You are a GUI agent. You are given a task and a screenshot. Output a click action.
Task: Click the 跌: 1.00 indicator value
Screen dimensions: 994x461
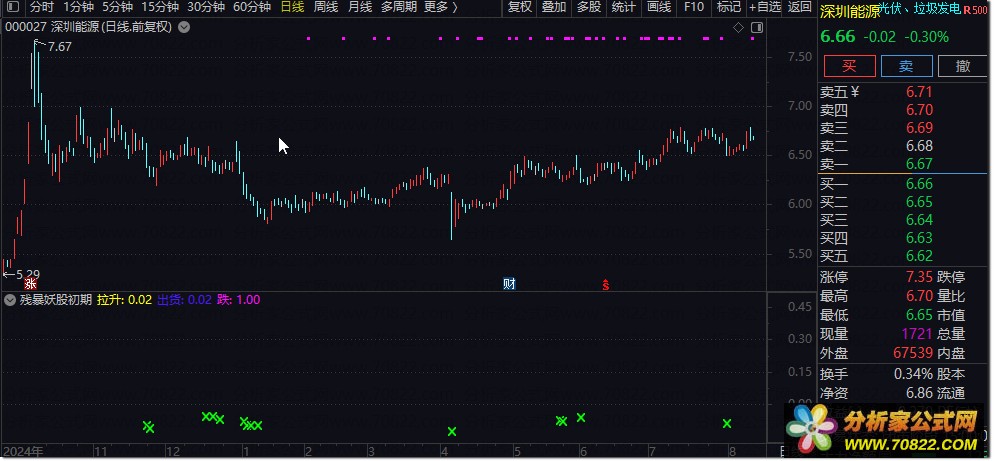coord(238,300)
